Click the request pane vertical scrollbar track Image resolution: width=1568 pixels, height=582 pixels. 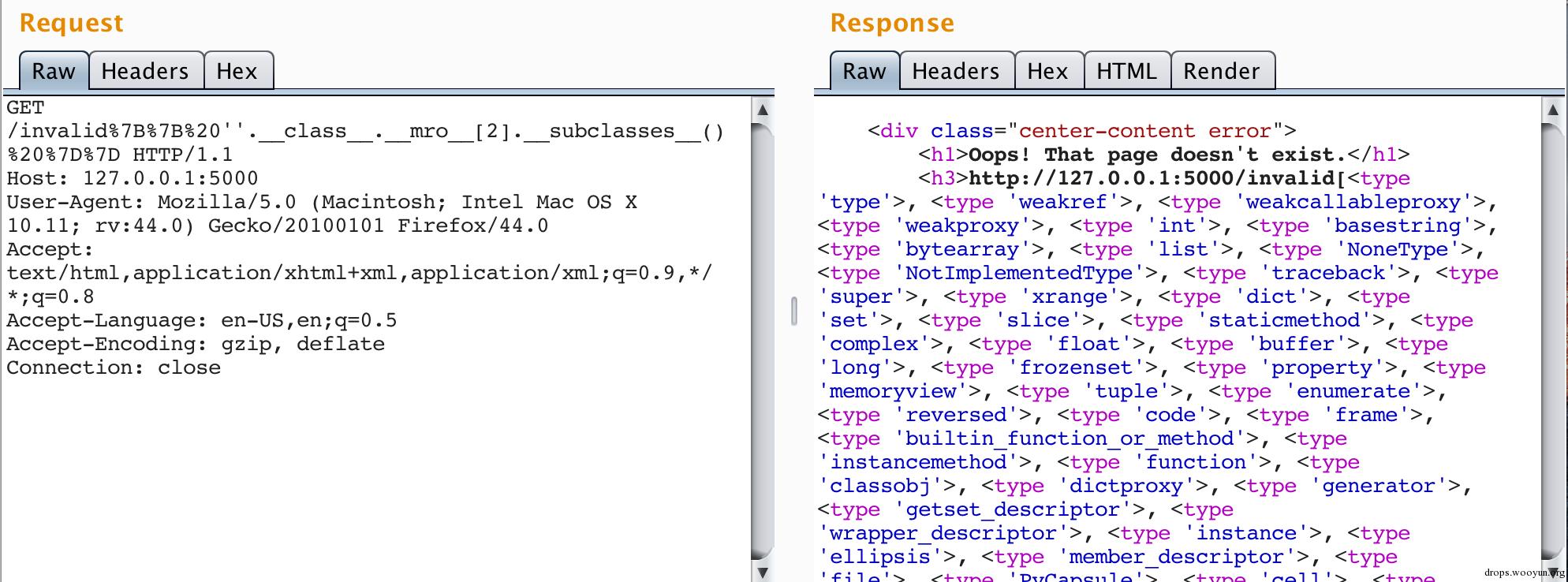coord(763,339)
